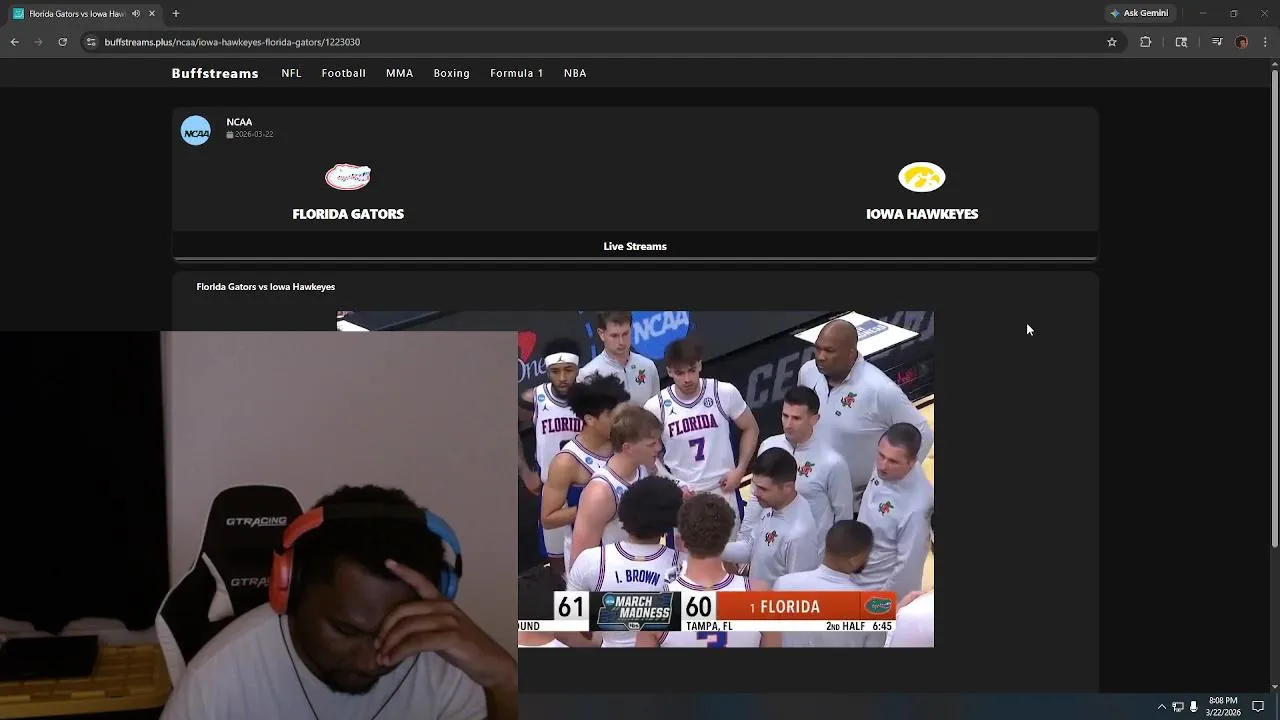Screen dimensions: 1280x720
Task: Open a new browser tab
Action: (x=176, y=14)
